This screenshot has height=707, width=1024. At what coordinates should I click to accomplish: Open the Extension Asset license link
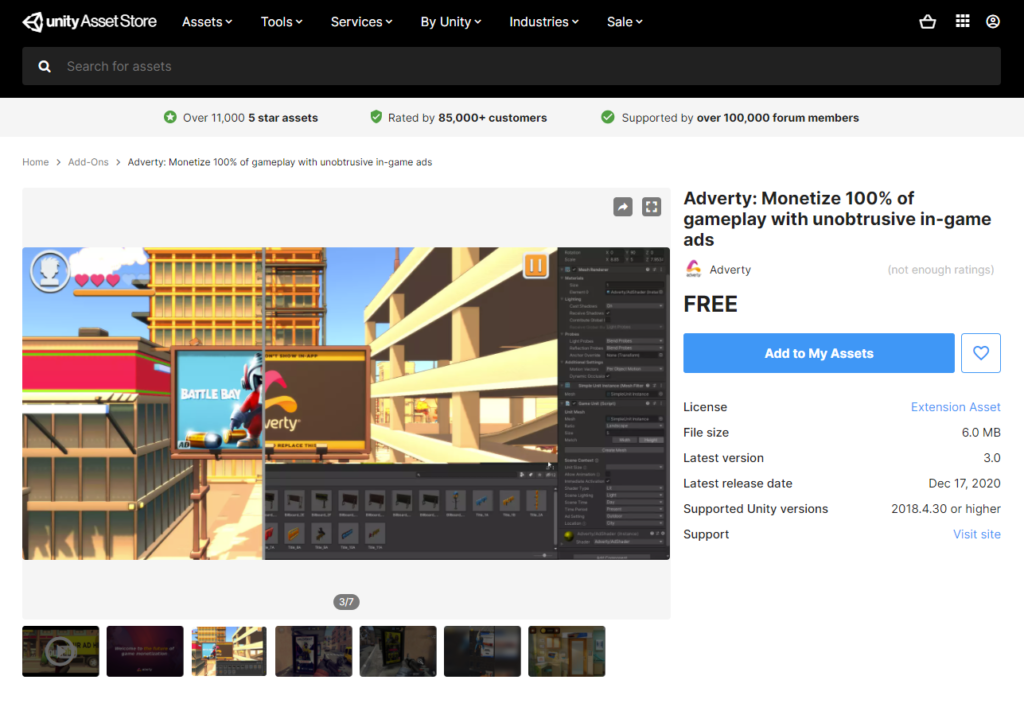[955, 407]
